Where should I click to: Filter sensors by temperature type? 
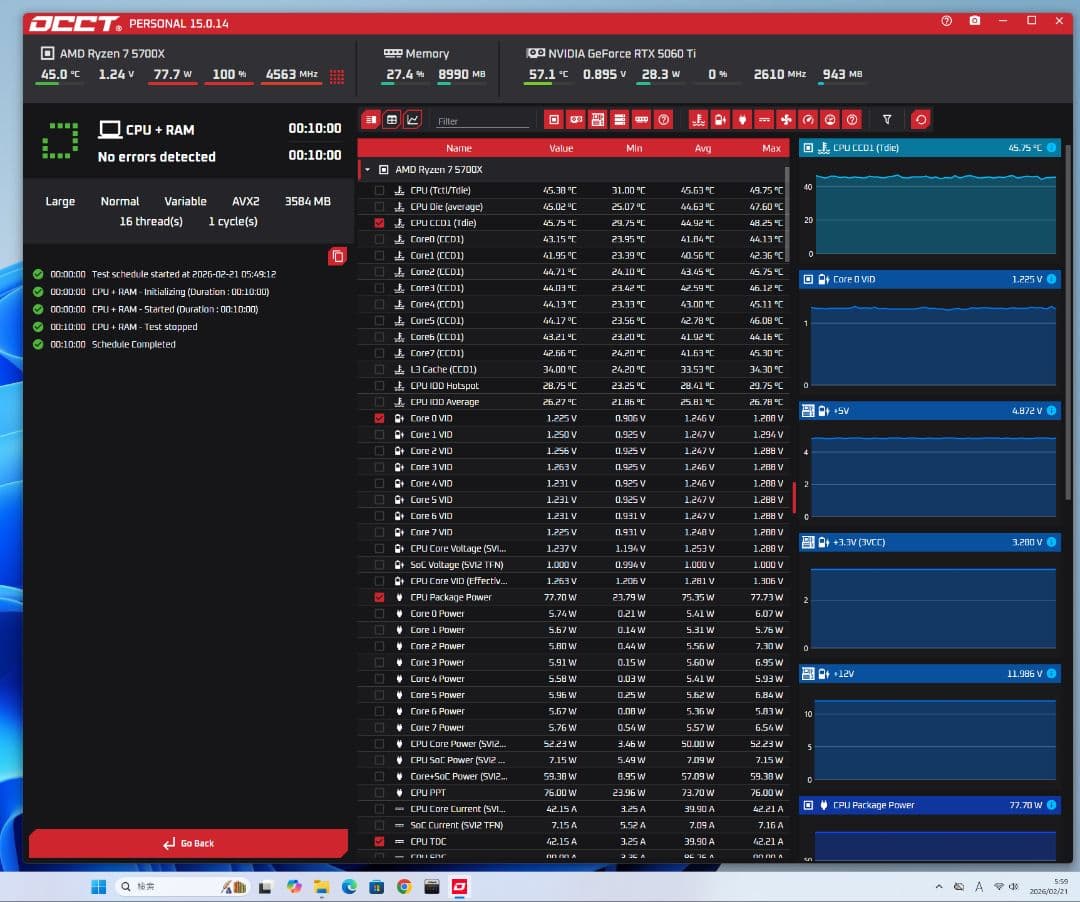[x=699, y=120]
